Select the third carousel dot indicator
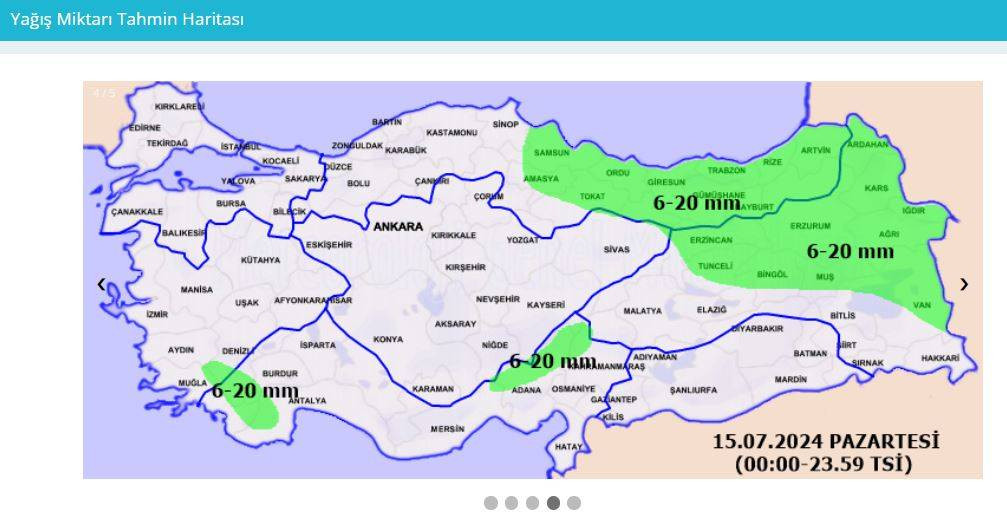 pyautogui.click(x=532, y=503)
